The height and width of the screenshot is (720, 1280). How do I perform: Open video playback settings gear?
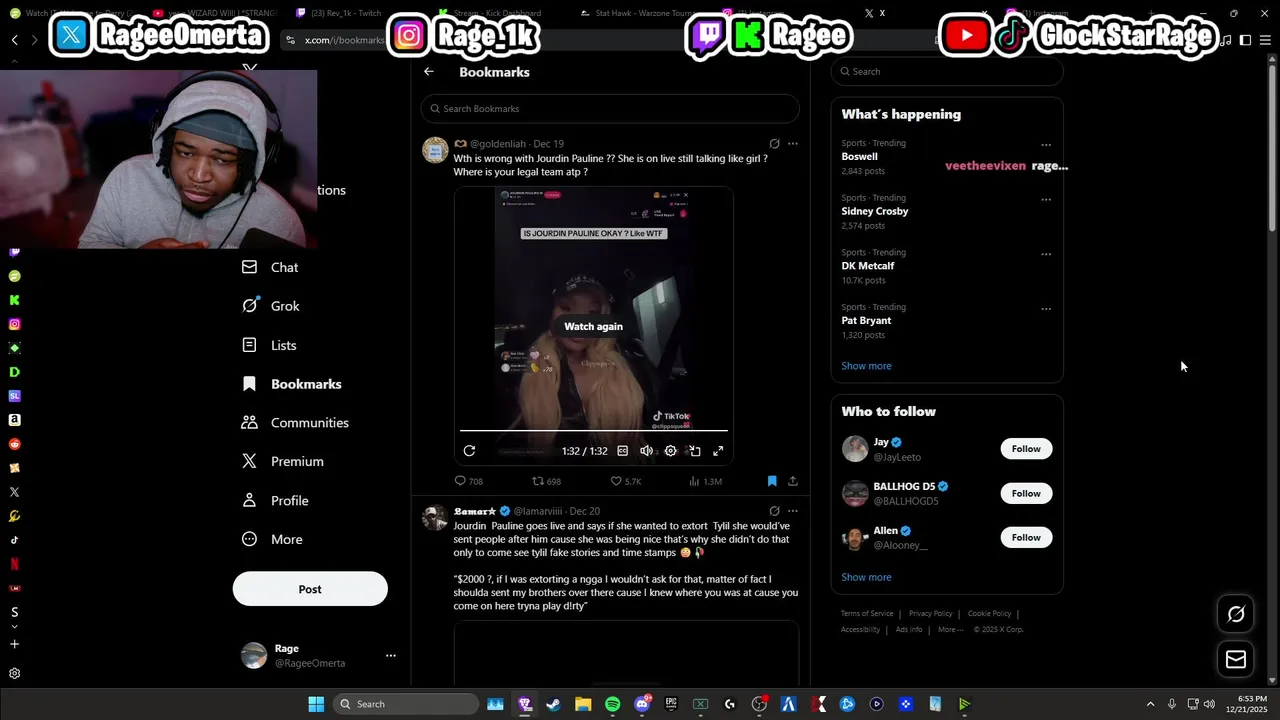click(x=671, y=451)
